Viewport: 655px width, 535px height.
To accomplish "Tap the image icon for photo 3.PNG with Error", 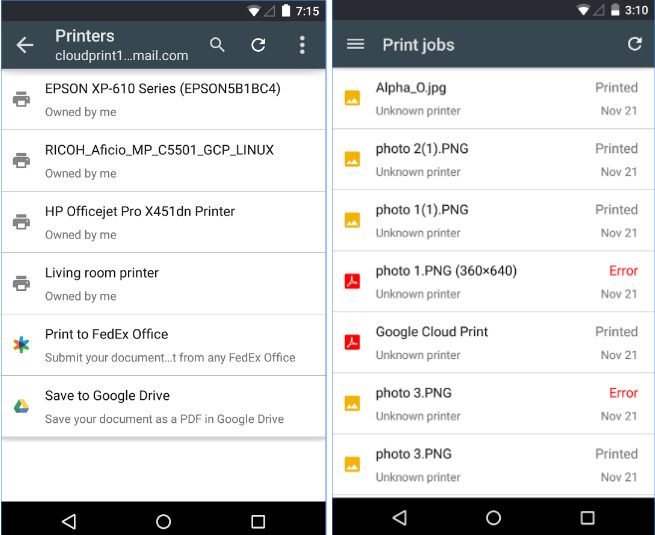I will pyautogui.click(x=352, y=404).
